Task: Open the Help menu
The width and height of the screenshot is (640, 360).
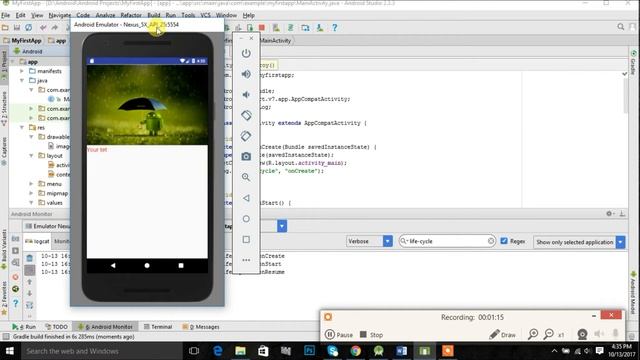Action: click(x=249, y=15)
